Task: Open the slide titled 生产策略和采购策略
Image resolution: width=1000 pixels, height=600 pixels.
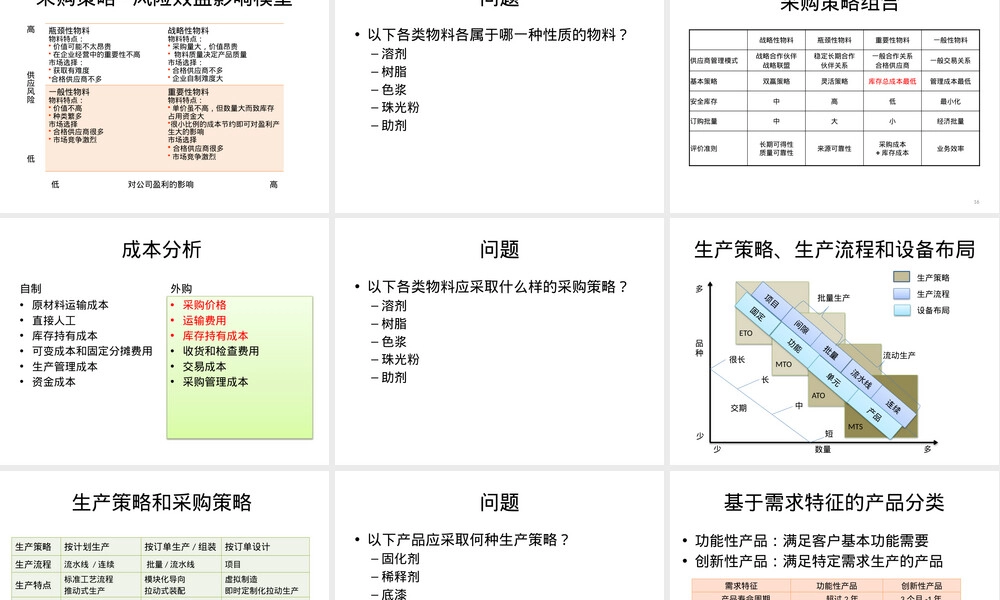Action: [161, 502]
